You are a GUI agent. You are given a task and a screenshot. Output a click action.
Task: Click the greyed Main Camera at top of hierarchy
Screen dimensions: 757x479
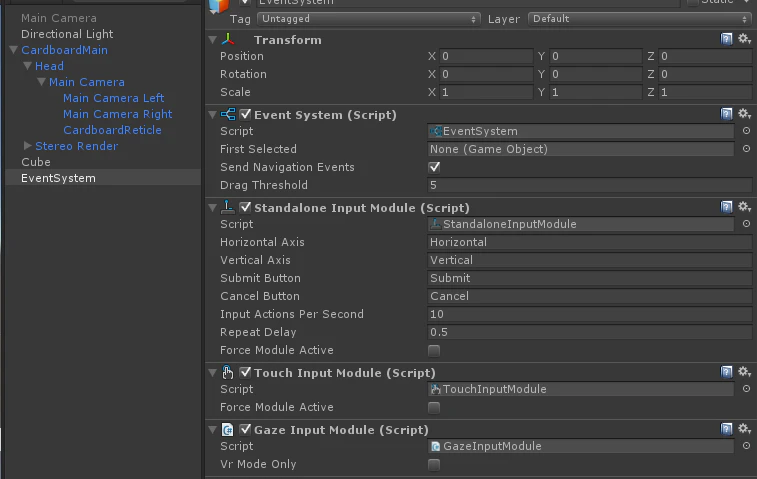click(x=59, y=18)
